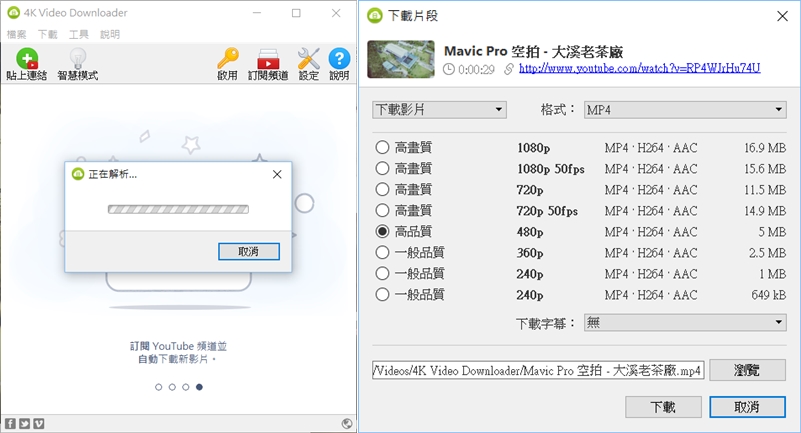The width and height of the screenshot is (801, 433).
Task: Select the 720p 11.5 MB quality option
Action: [382, 189]
